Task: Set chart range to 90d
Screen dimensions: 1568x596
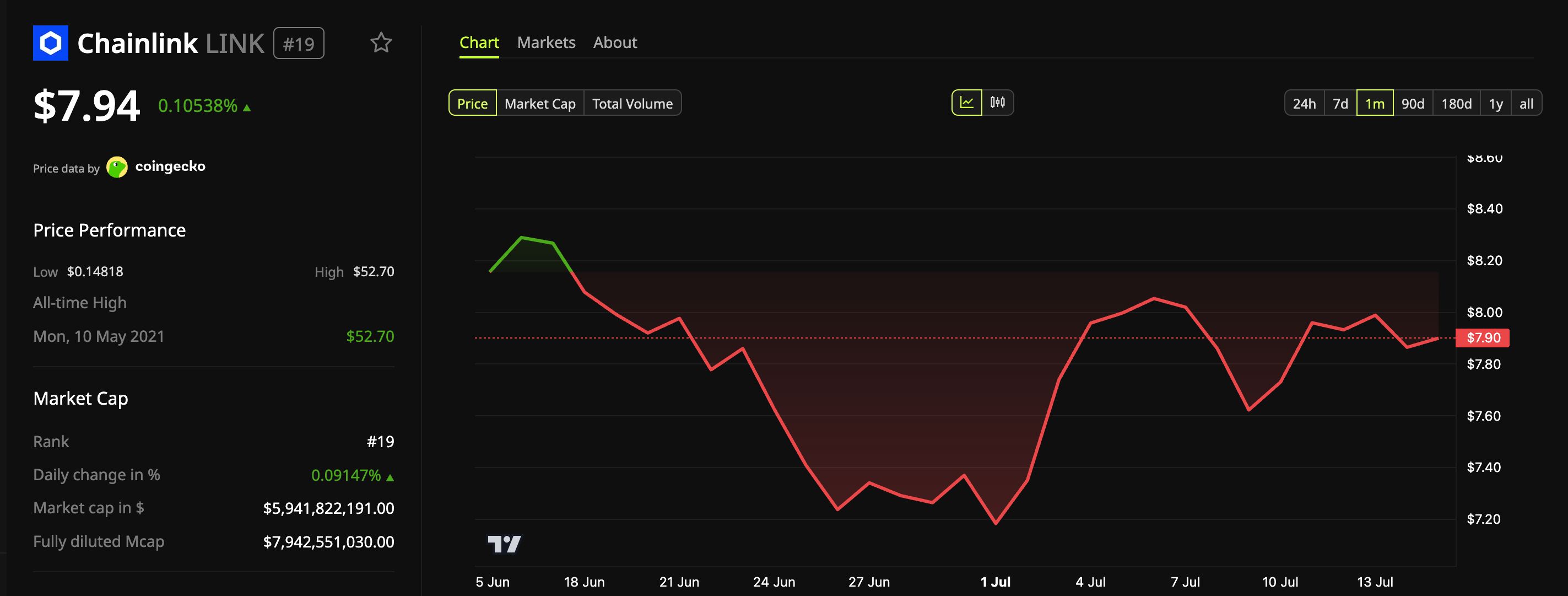Action: 1413,104
